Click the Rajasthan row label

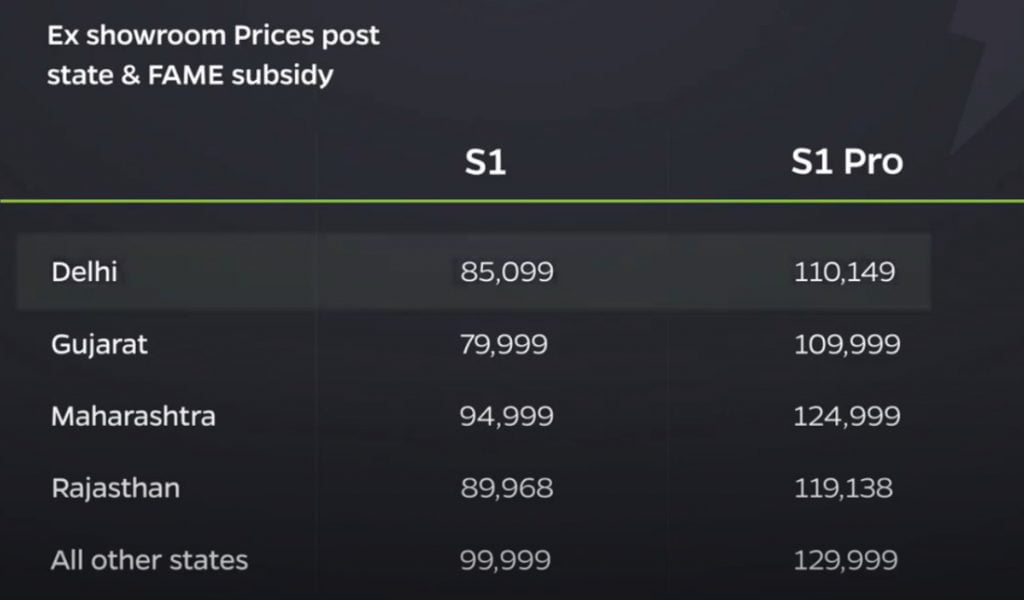click(116, 488)
